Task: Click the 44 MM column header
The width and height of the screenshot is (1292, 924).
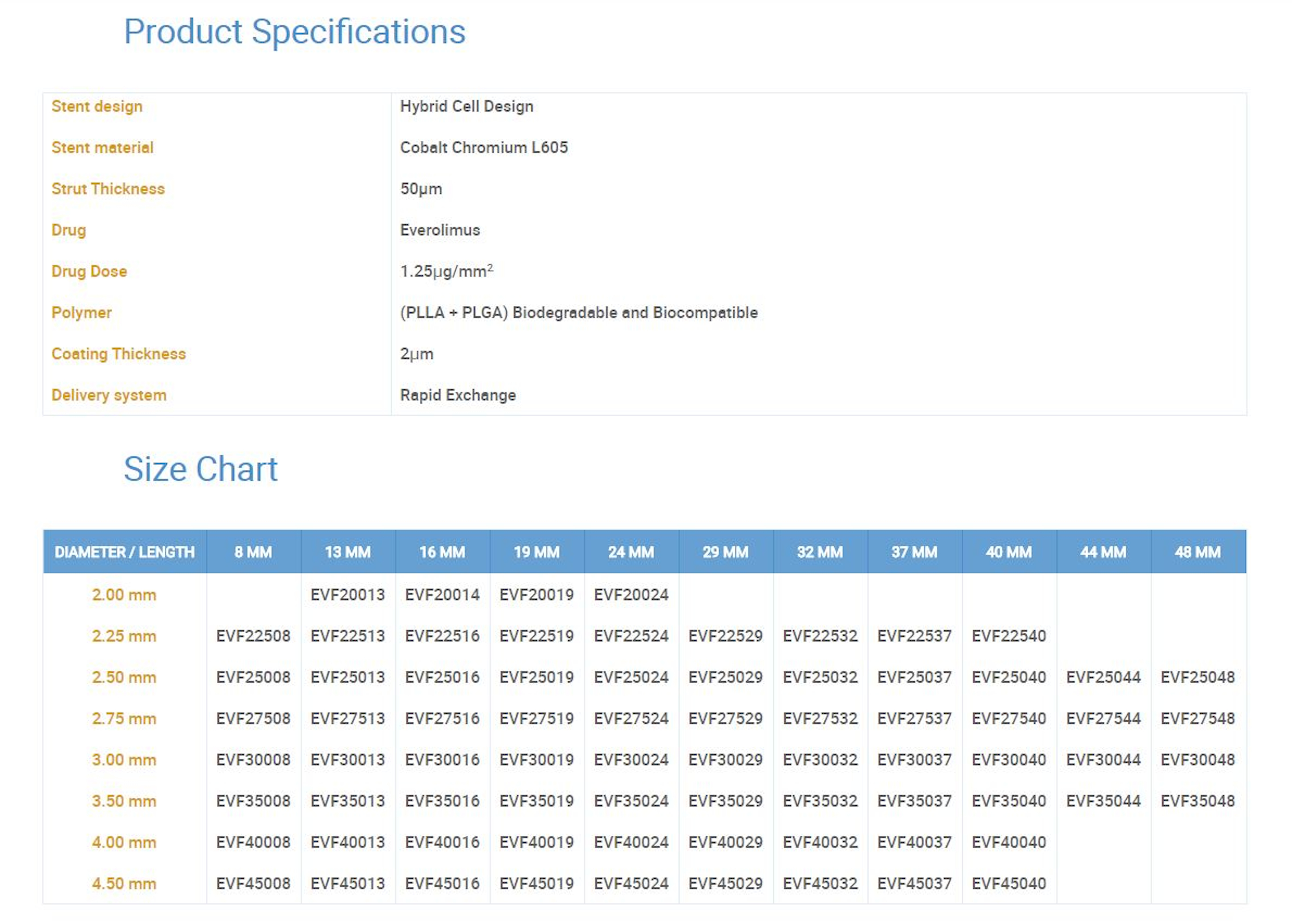Action: click(x=1103, y=552)
